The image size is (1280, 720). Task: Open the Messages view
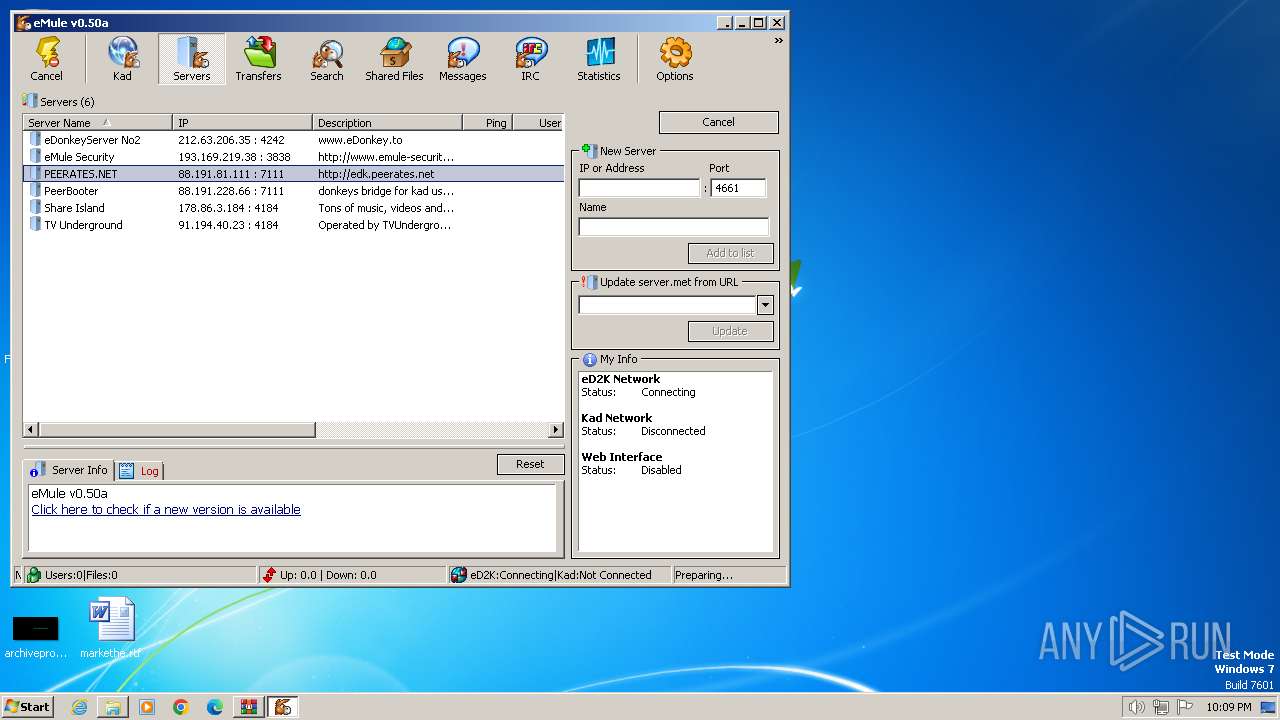click(x=462, y=59)
